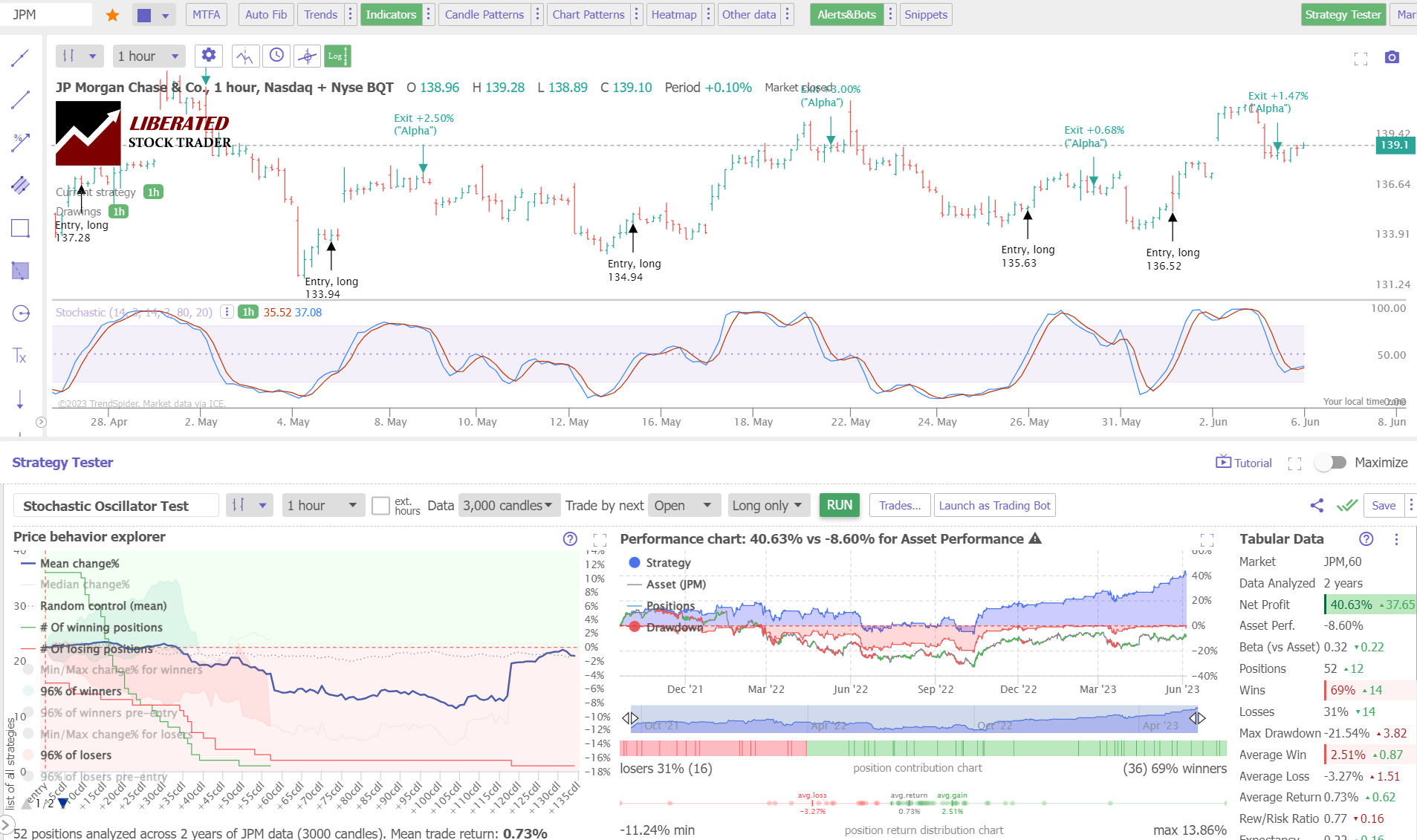Open the 3,000 candles data dropdown
This screenshot has height=840, width=1417.
508,505
